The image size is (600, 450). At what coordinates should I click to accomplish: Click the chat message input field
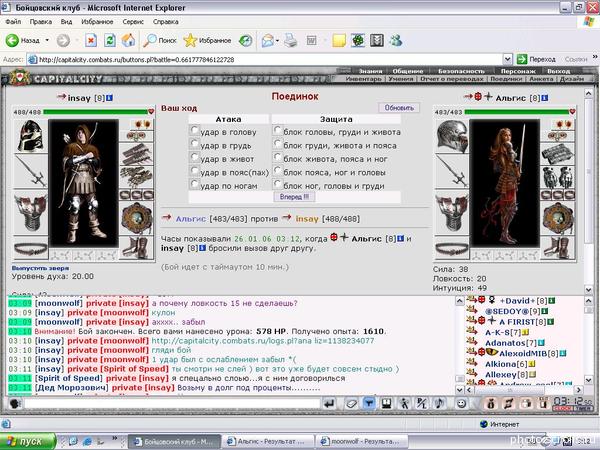coord(172,403)
